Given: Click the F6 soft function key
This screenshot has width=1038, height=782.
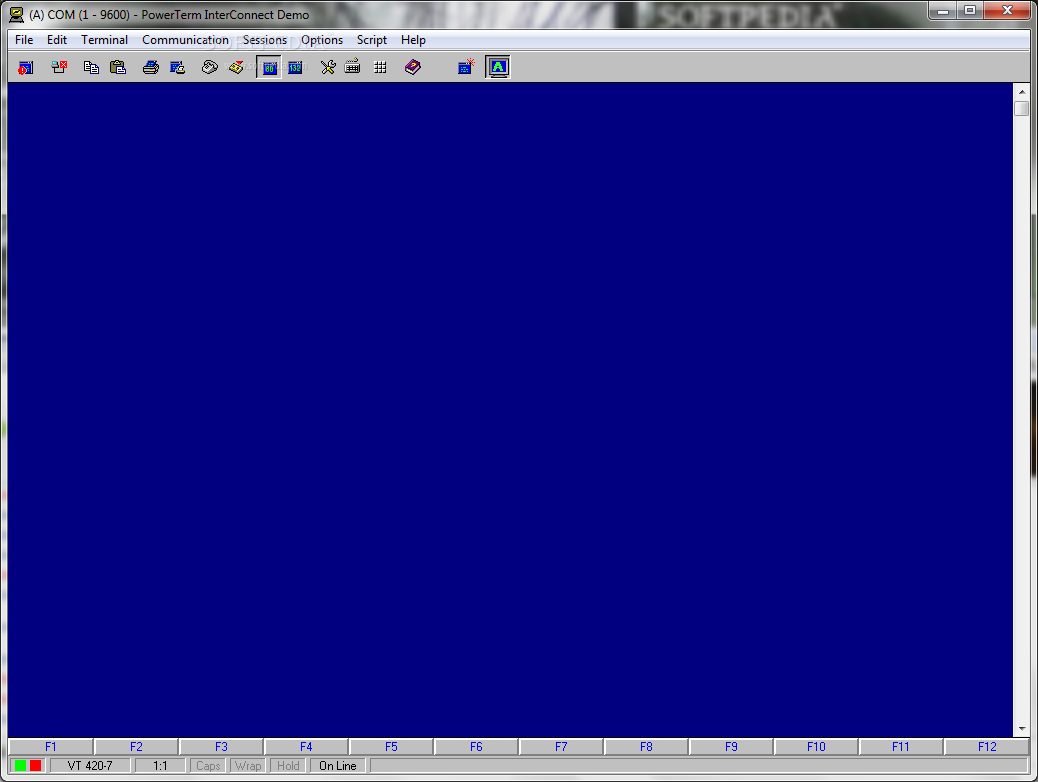Looking at the screenshot, I should (476, 747).
